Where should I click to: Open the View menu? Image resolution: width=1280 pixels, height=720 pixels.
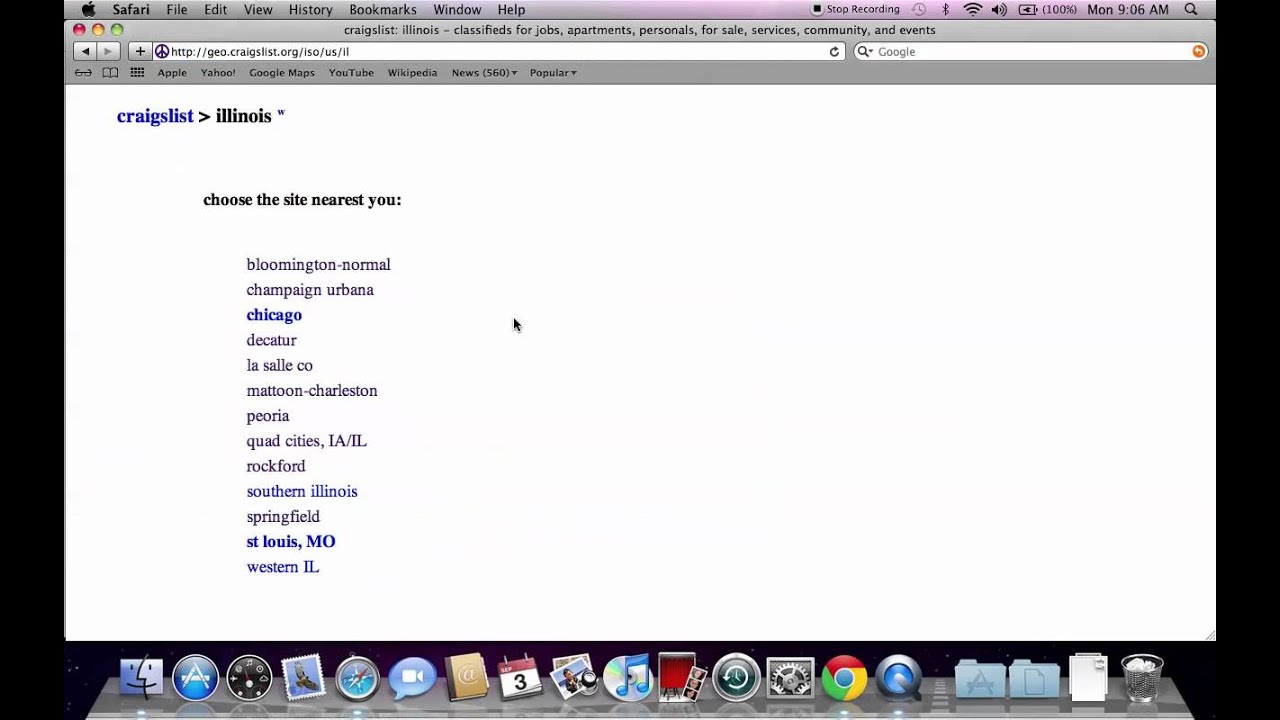tap(258, 9)
